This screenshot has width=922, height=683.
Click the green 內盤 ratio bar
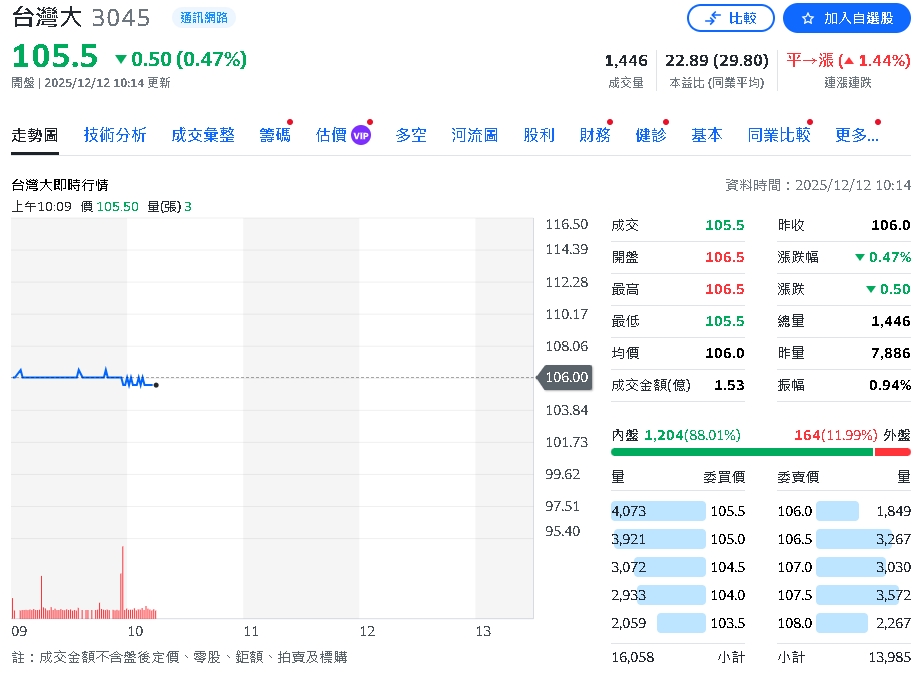pyautogui.click(x=740, y=451)
